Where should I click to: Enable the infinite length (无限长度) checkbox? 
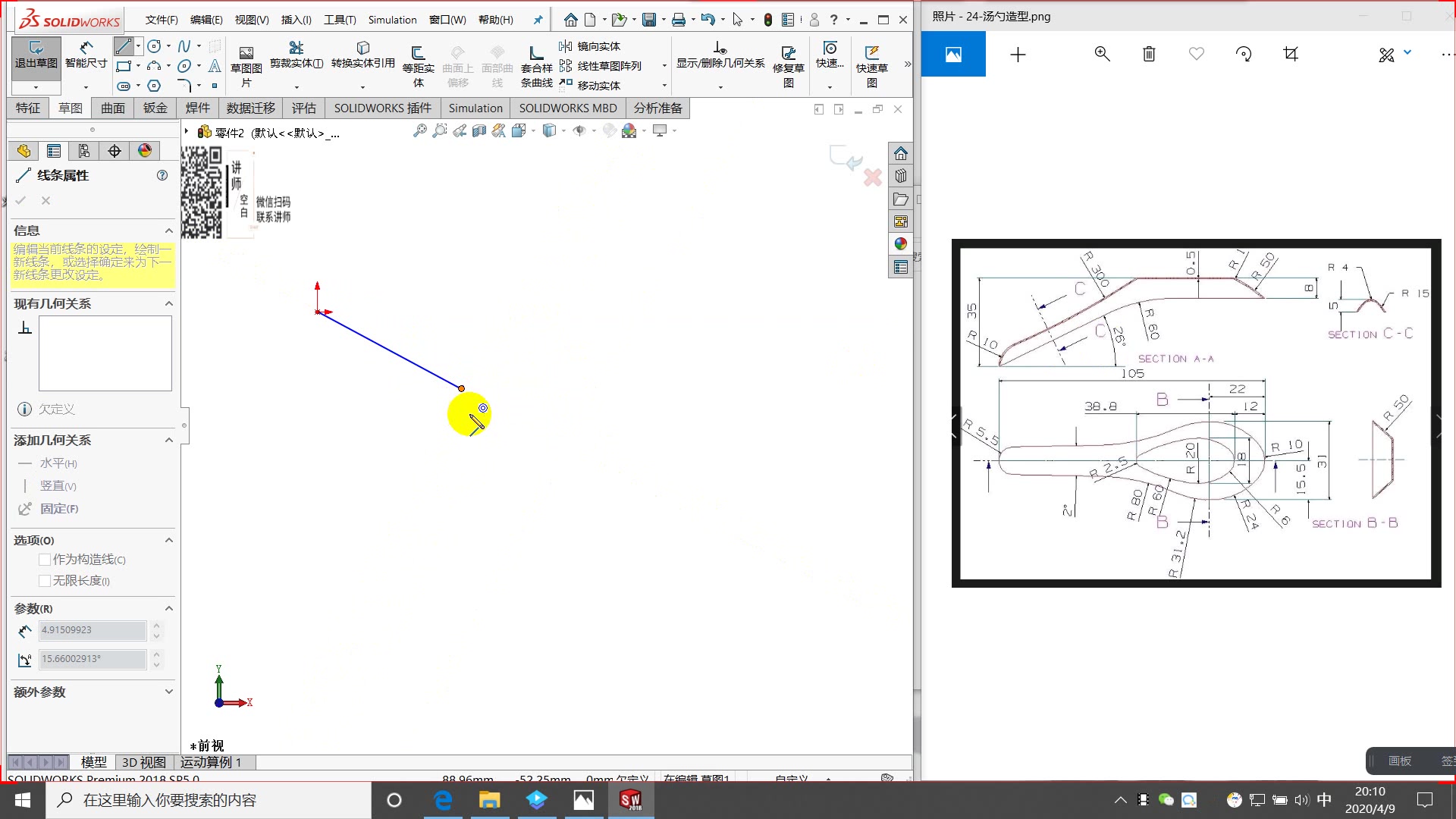[45, 581]
